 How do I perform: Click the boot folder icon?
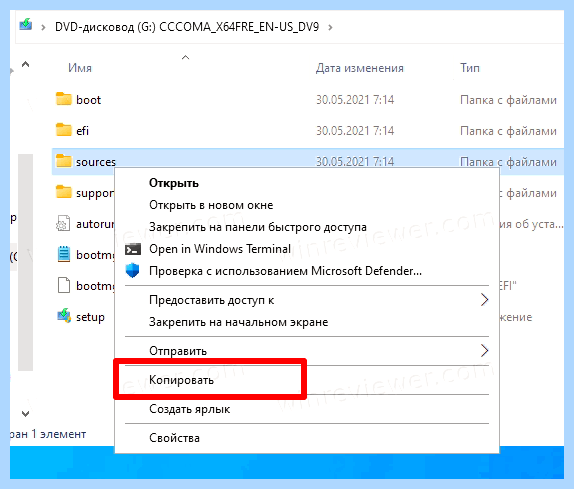coord(64,99)
